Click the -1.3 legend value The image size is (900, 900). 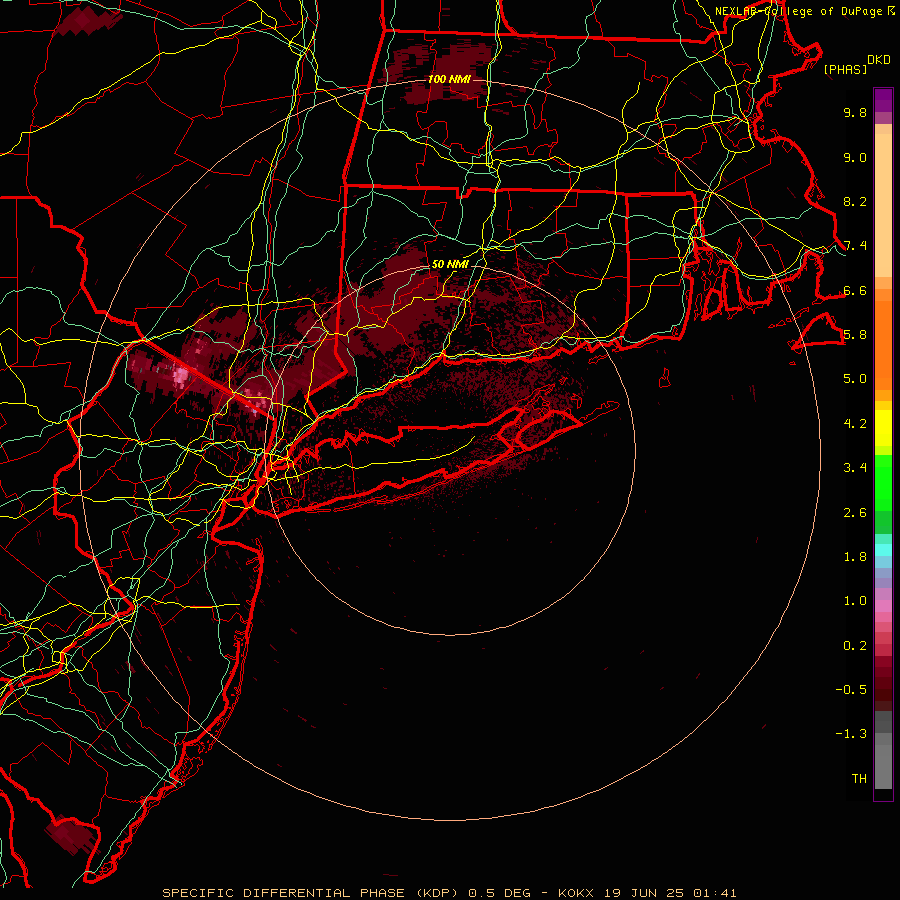851,734
